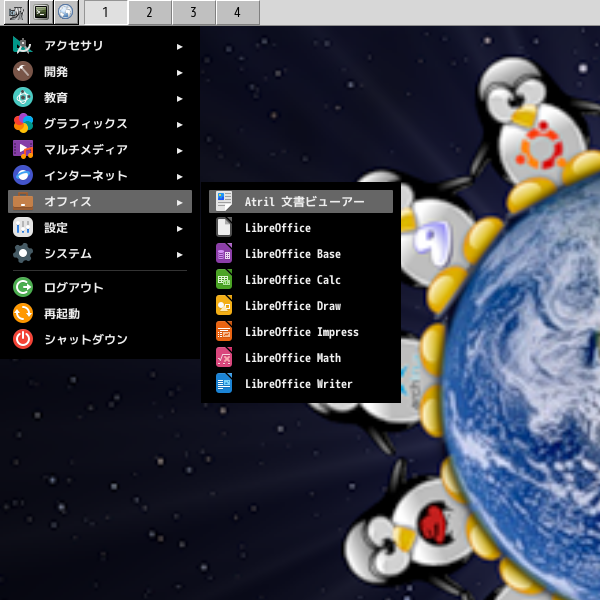Open the web browser panel launcher

(x=66, y=13)
